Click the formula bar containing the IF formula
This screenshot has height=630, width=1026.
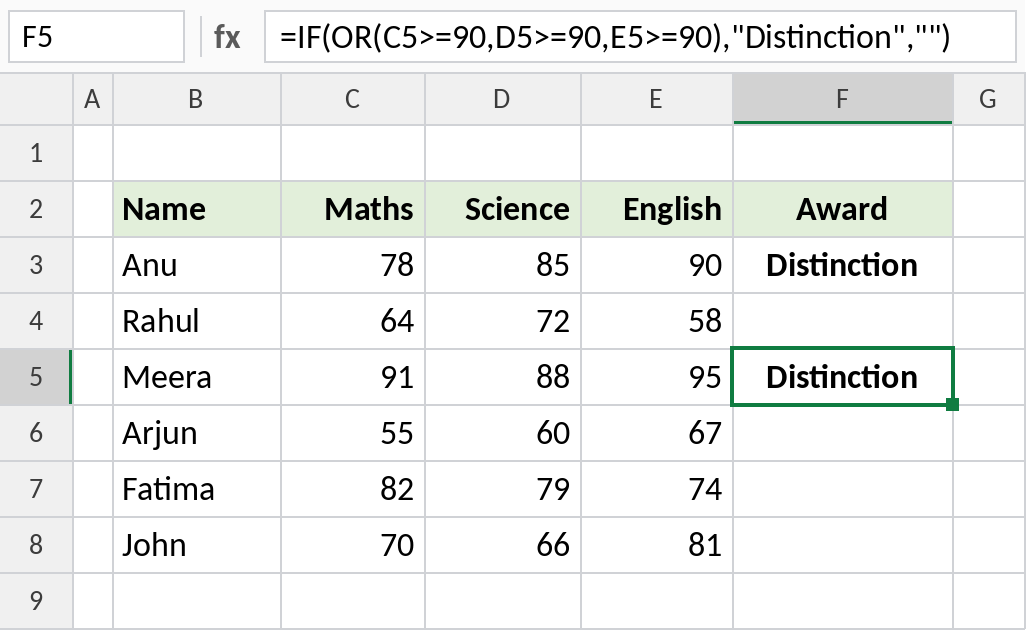(640, 37)
